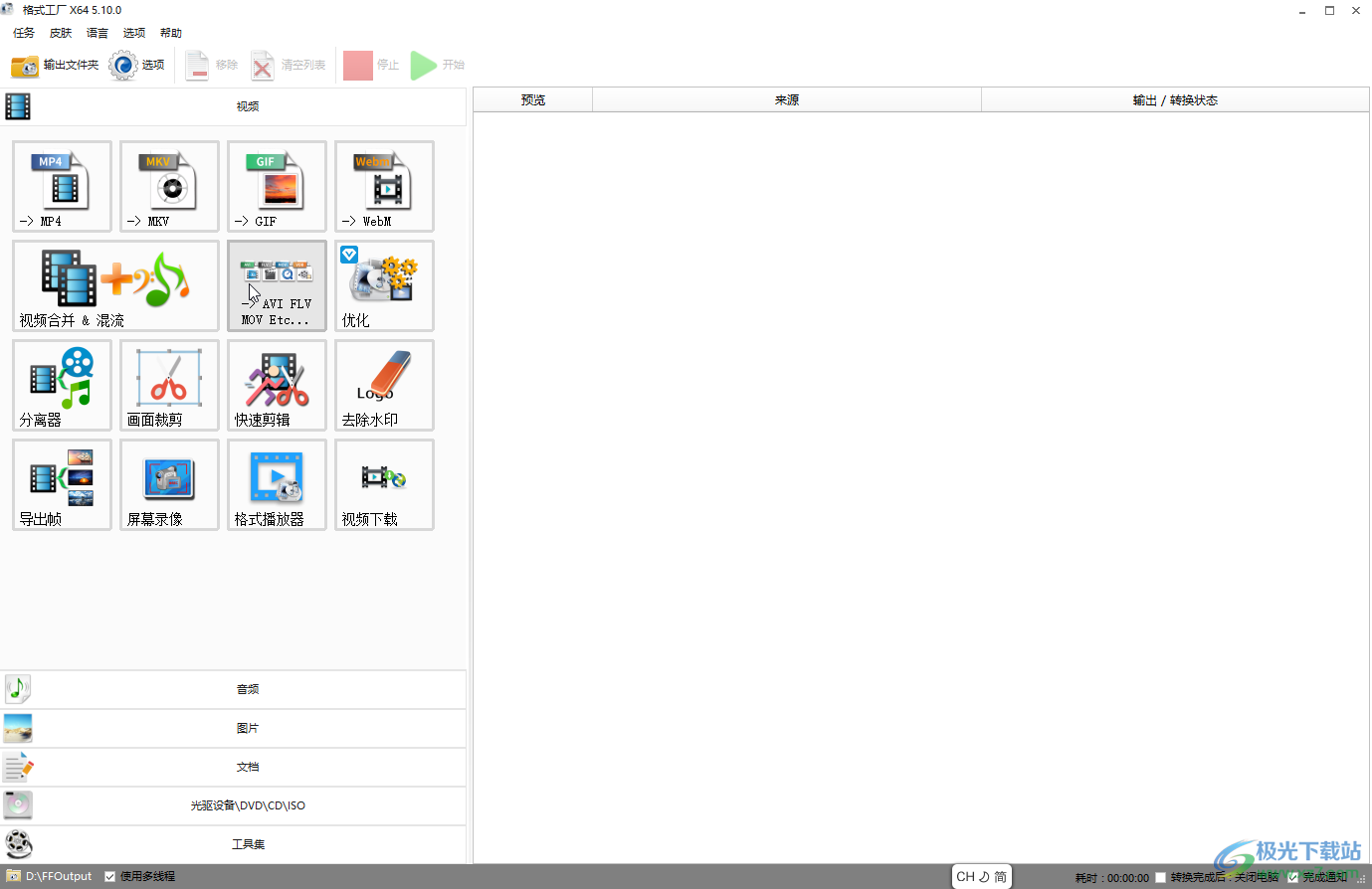Open the MKV conversion tool
The height and width of the screenshot is (889, 1372).
[169, 187]
